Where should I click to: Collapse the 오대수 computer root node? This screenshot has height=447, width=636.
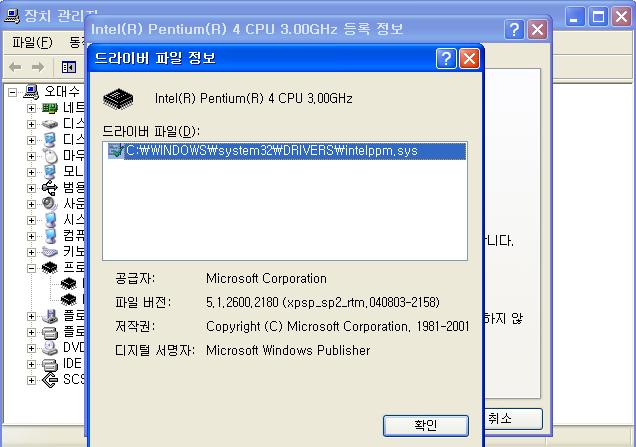[13, 92]
